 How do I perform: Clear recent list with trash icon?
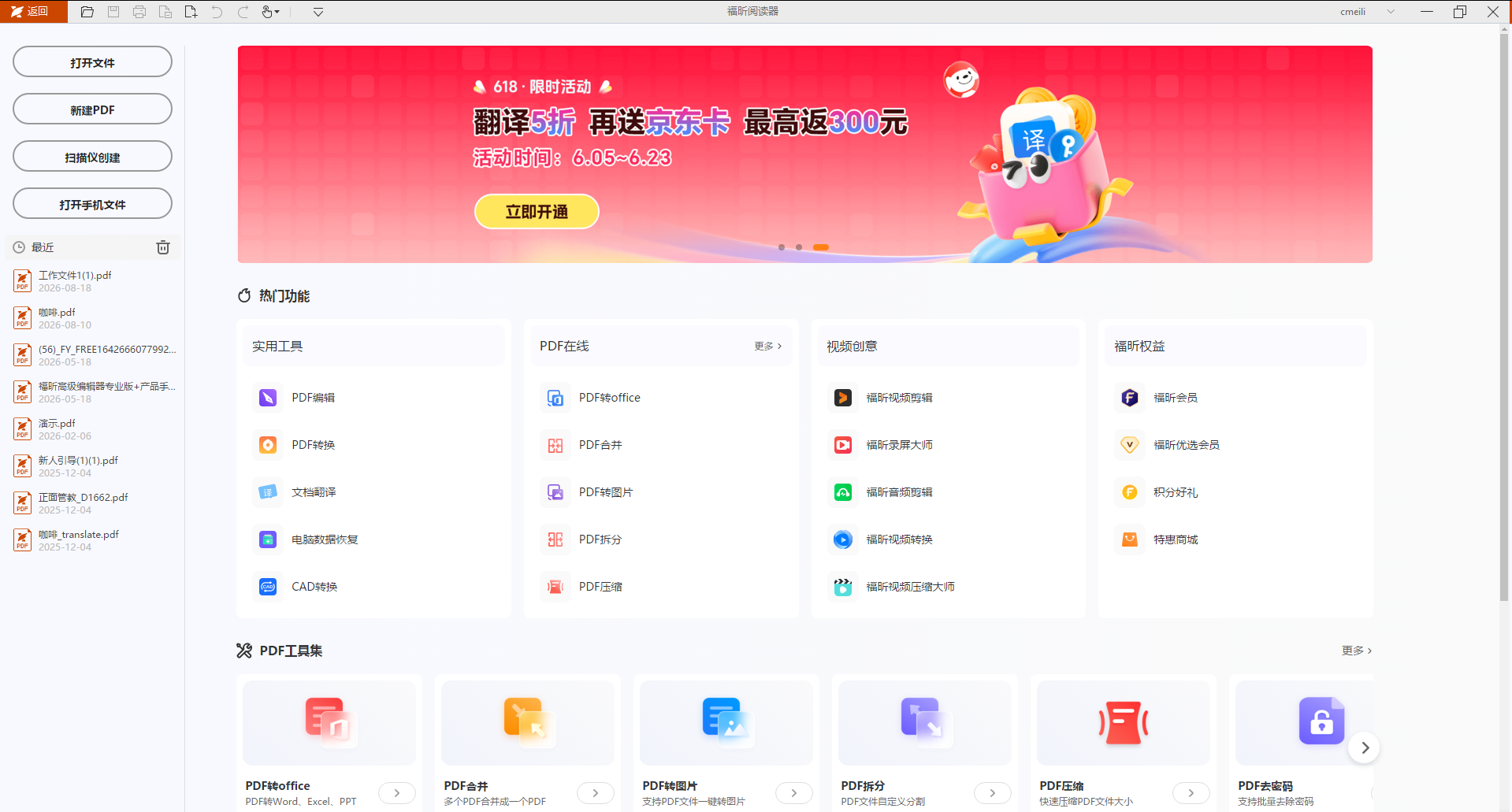(x=163, y=247)
